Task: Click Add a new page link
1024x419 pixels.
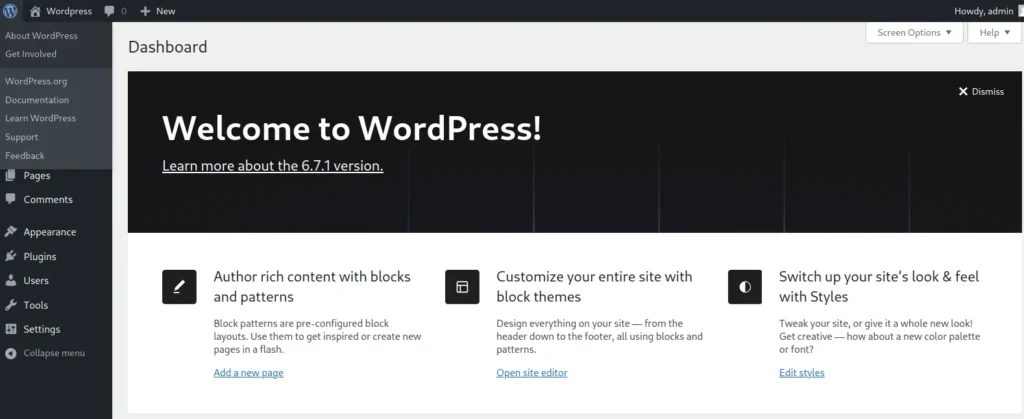Action: (248, 373)
